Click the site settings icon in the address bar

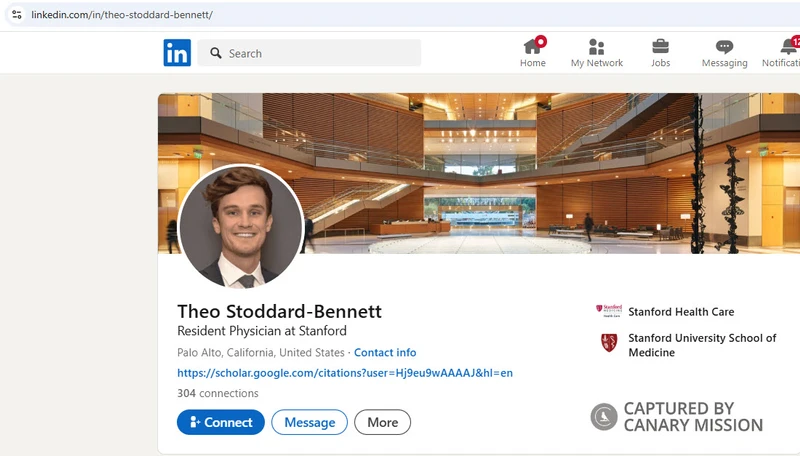[17, 14]
